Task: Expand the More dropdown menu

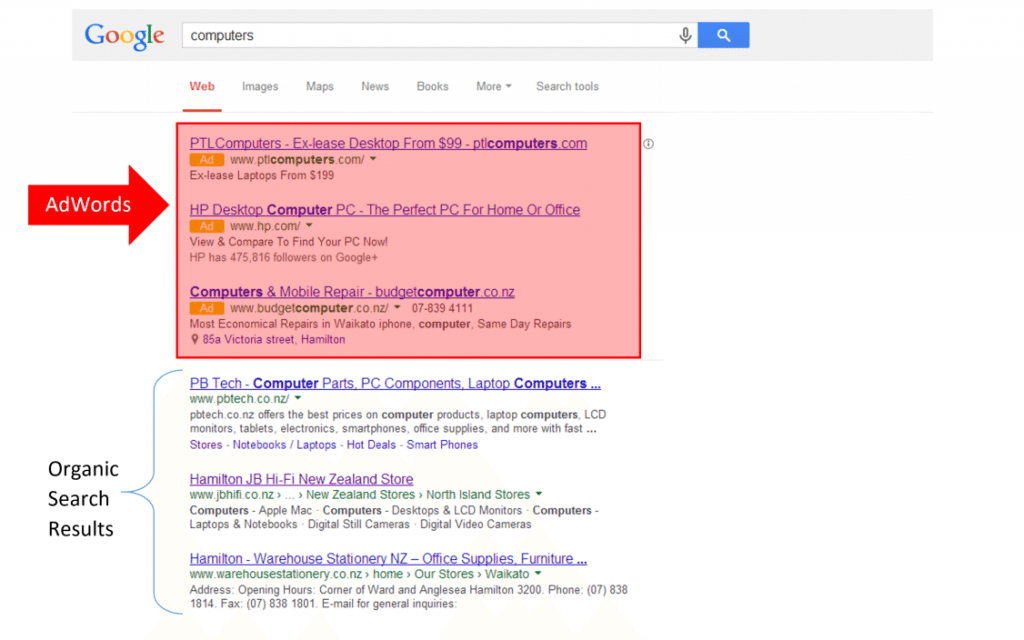Action: point(494,86)
